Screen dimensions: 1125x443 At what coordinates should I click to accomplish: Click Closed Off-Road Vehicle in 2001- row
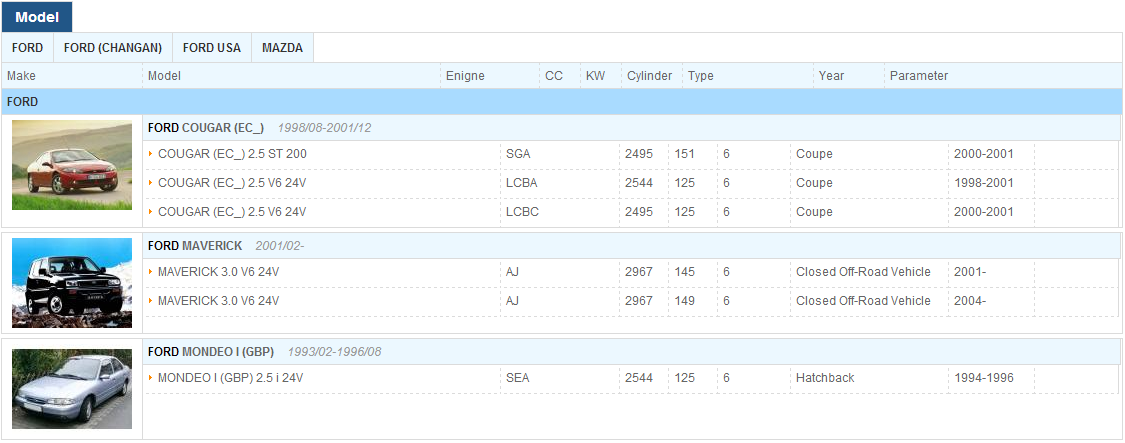coord(863,272)
